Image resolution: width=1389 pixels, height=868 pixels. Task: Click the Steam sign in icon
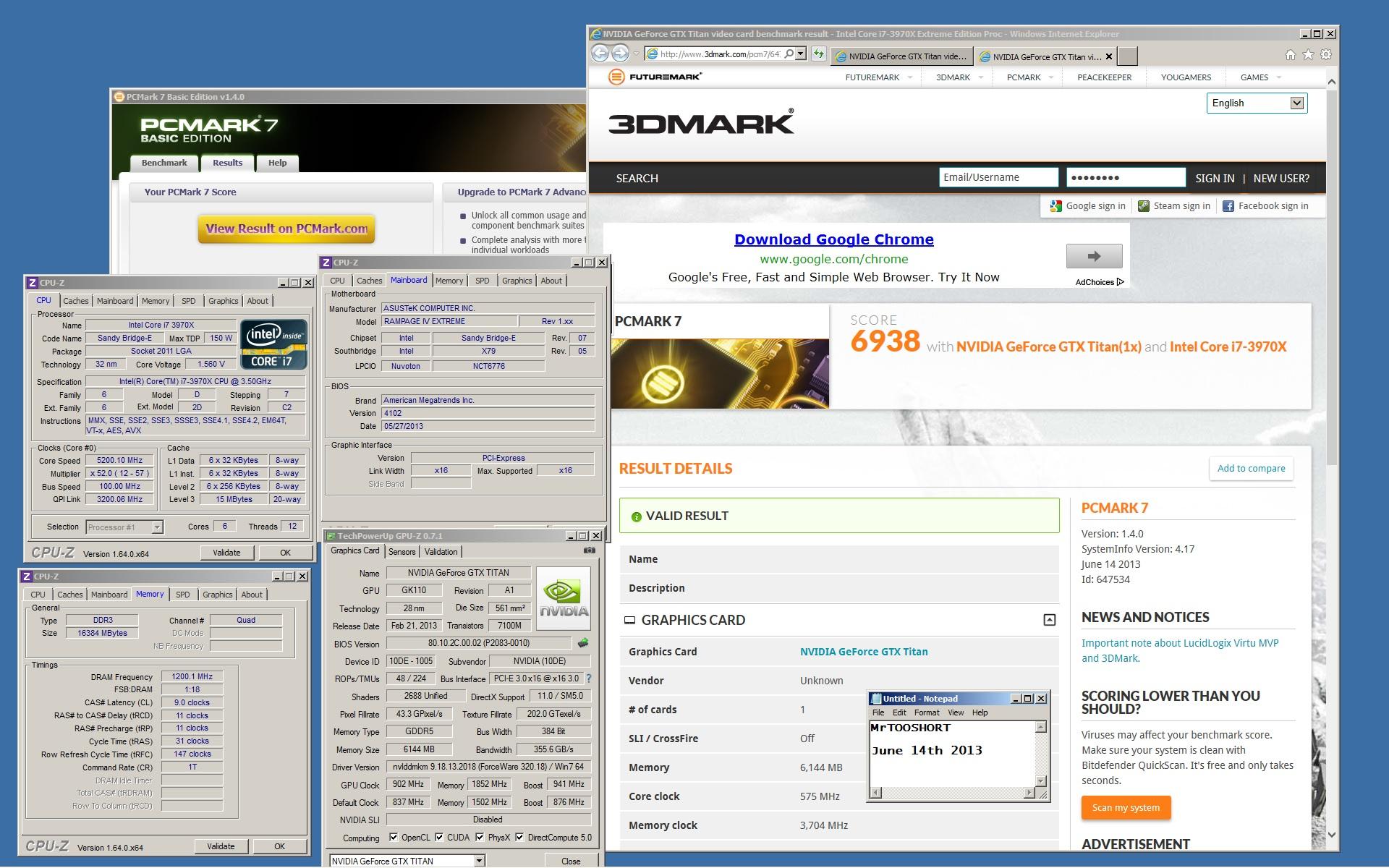[x=1143, y=206]
